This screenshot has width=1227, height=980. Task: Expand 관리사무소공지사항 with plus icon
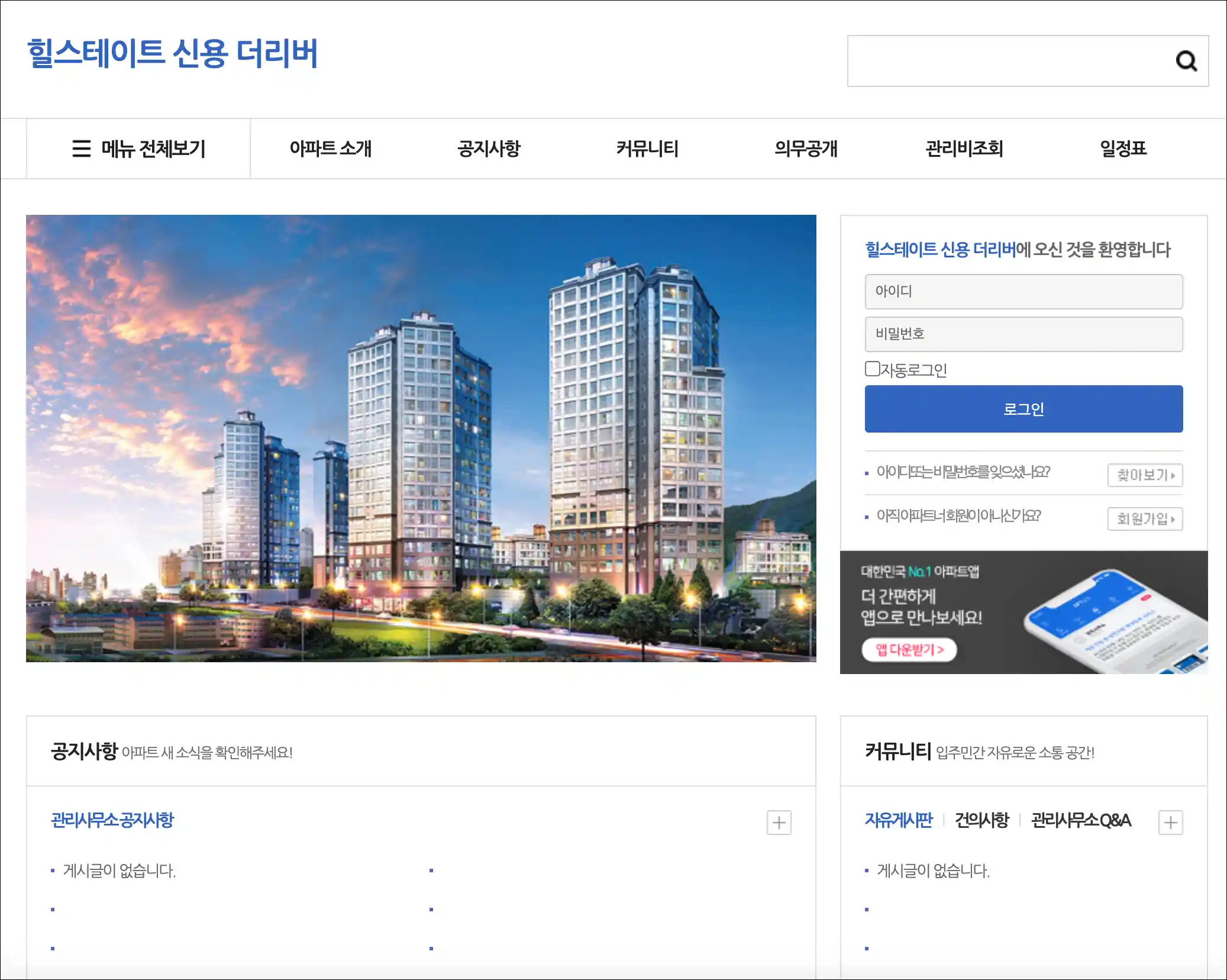pos(779,823)
